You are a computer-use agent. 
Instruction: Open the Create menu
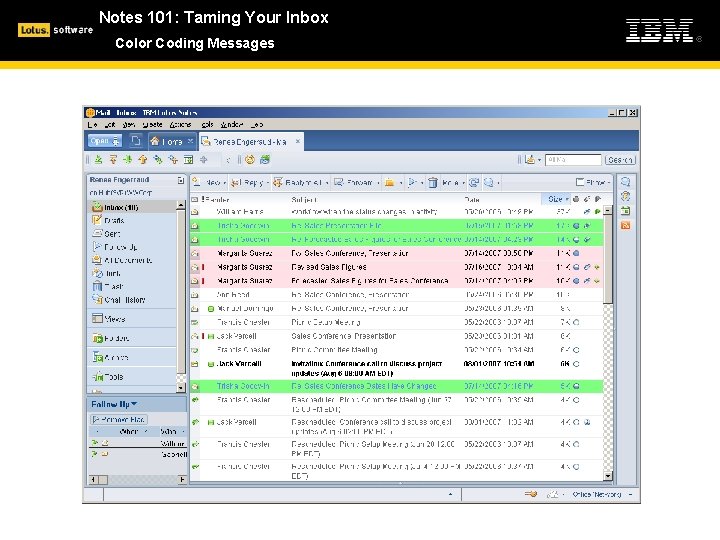pos(152,124)
